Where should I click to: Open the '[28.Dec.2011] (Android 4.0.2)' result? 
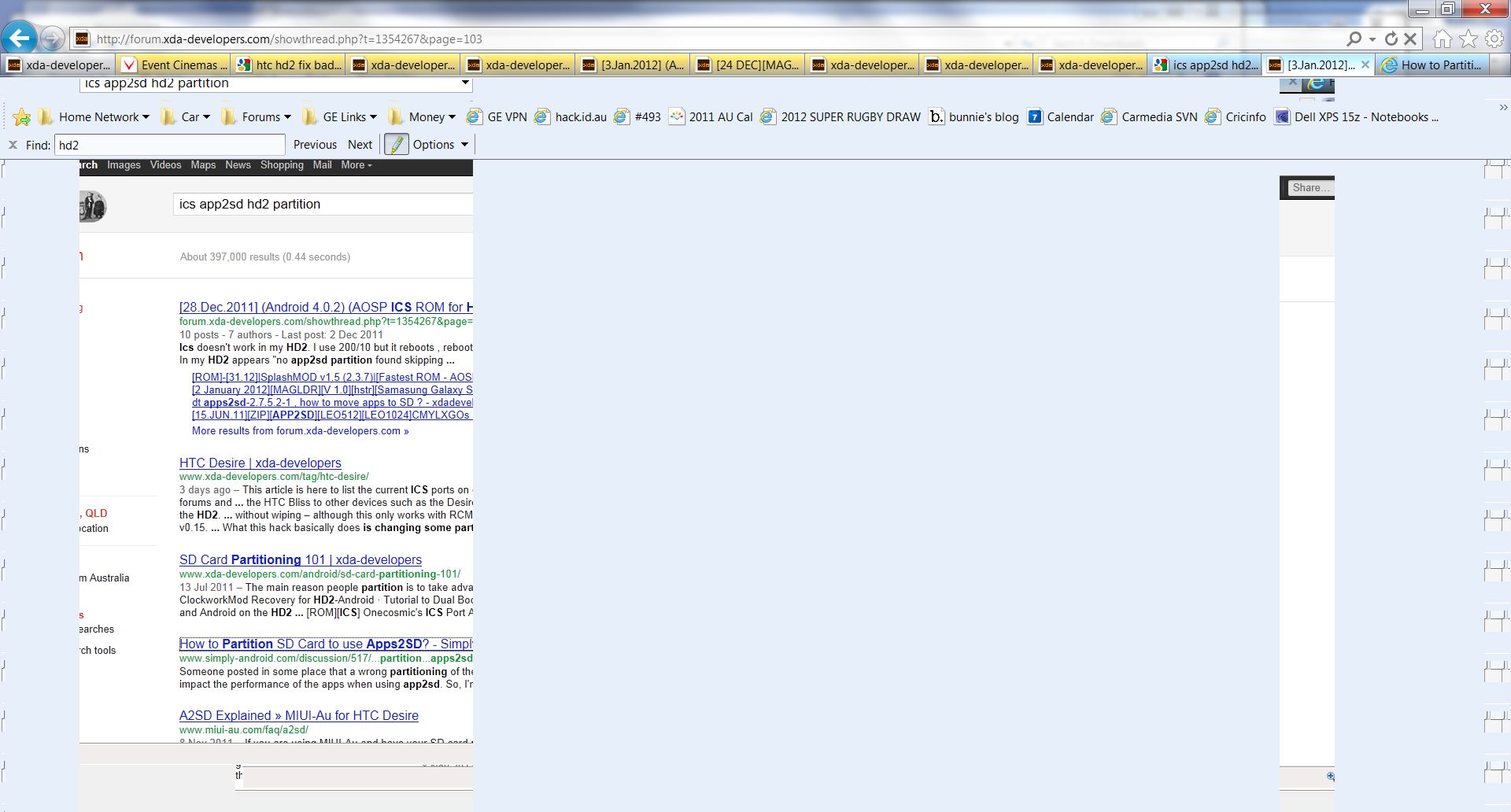pos(326,307)
